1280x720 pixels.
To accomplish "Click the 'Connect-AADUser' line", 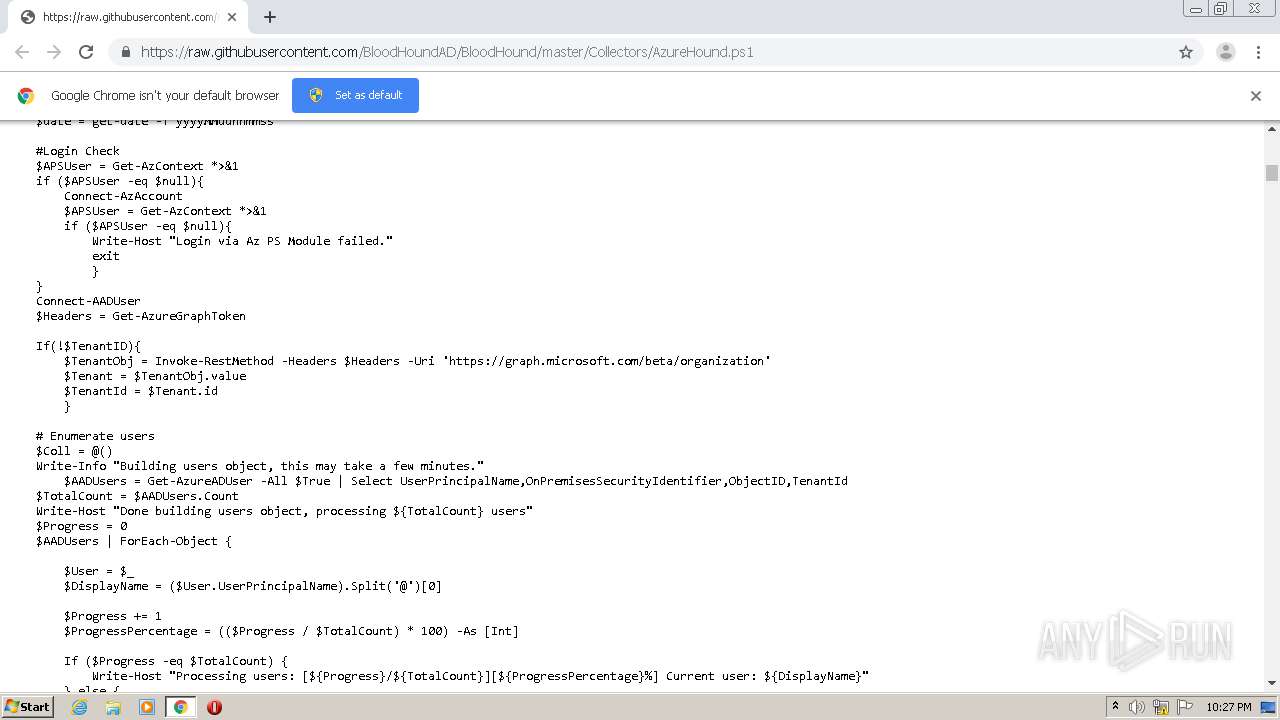I will (x=88, y=301).
